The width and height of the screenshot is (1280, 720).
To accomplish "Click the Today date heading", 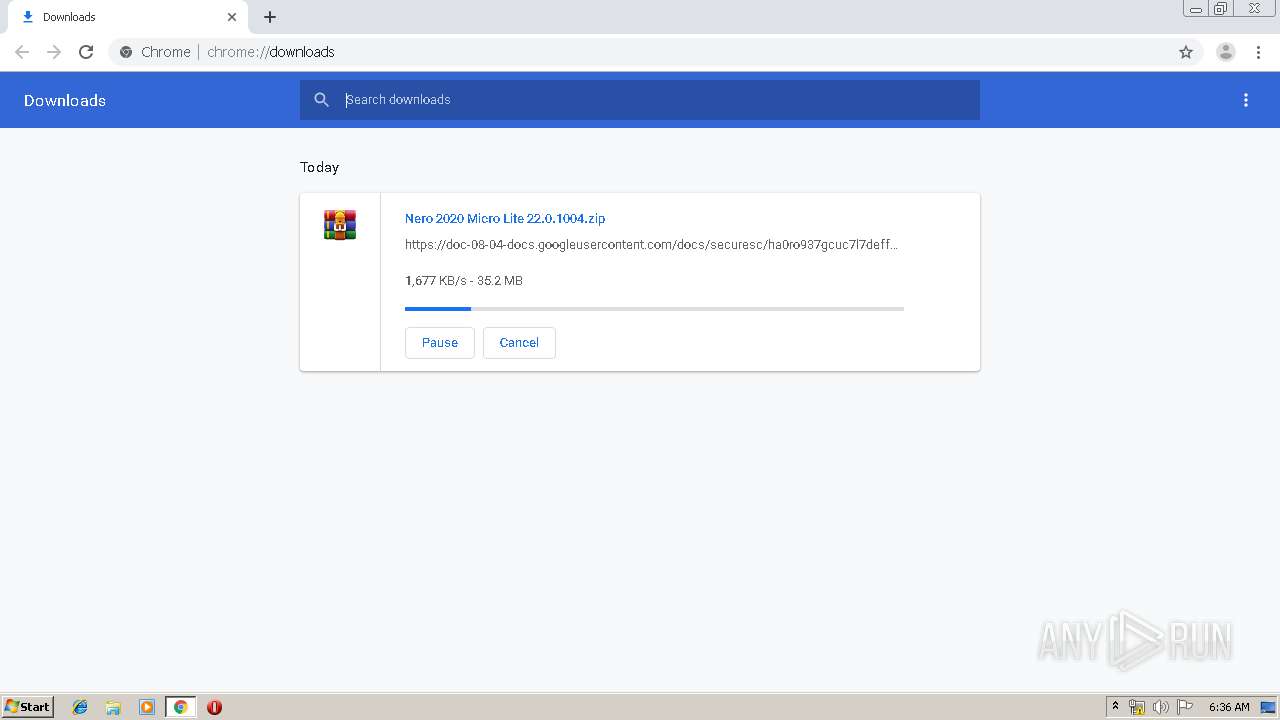I will pyautogui.click(x=320, y=167).
